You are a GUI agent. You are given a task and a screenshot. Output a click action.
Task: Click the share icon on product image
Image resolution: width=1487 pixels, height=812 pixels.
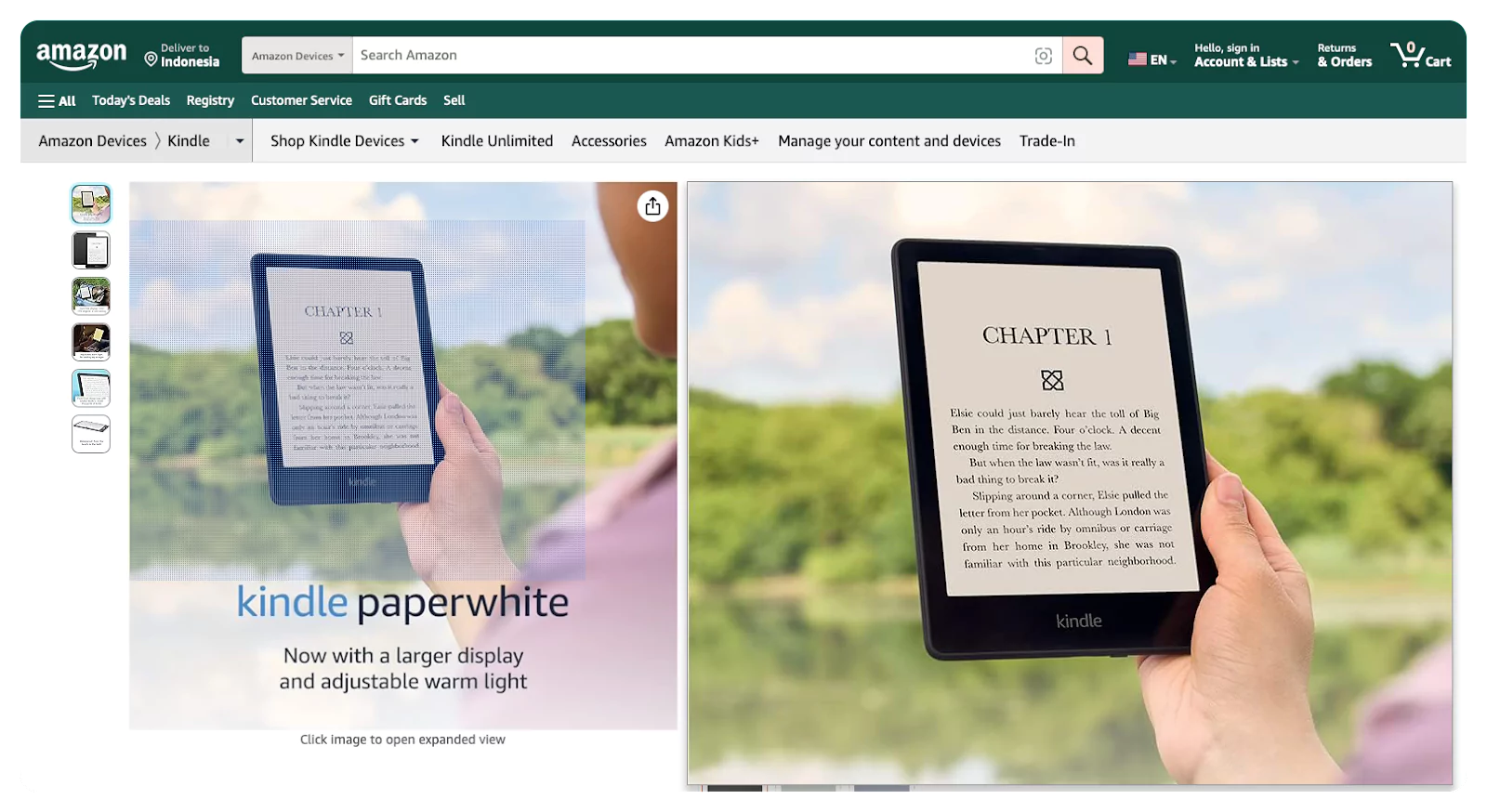653,206
